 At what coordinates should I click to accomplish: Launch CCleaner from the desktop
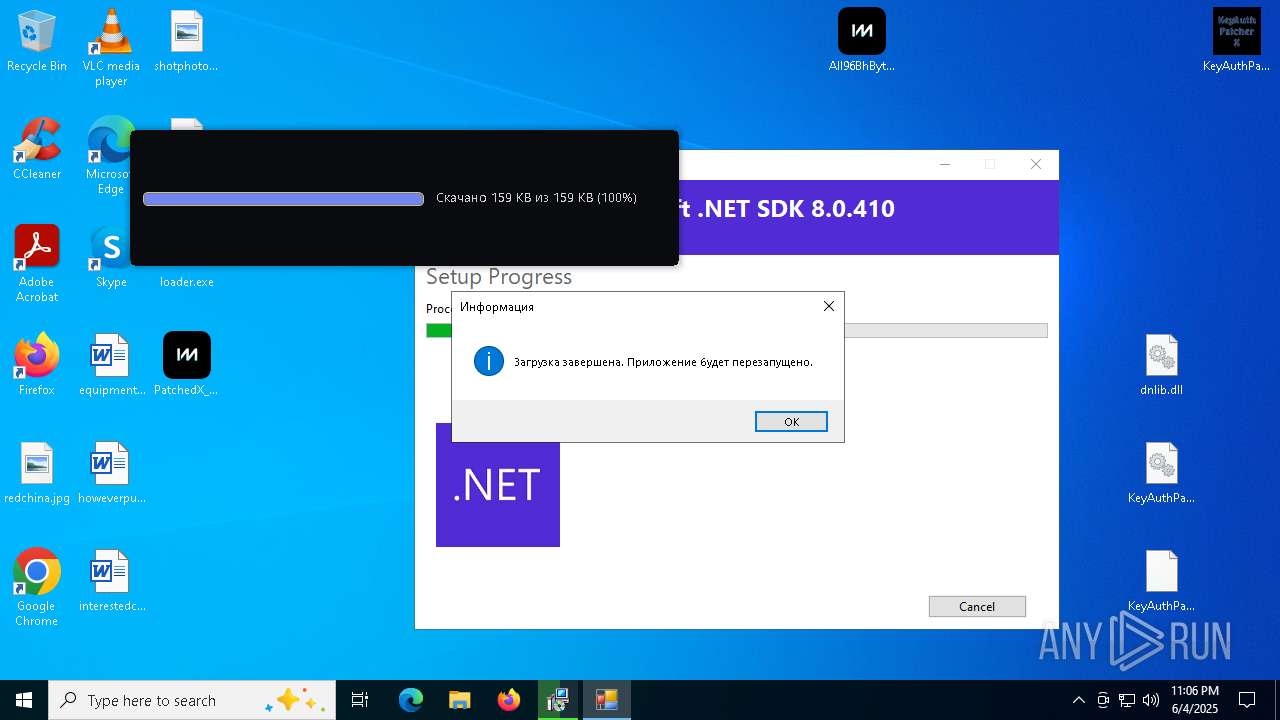[37, 150]
